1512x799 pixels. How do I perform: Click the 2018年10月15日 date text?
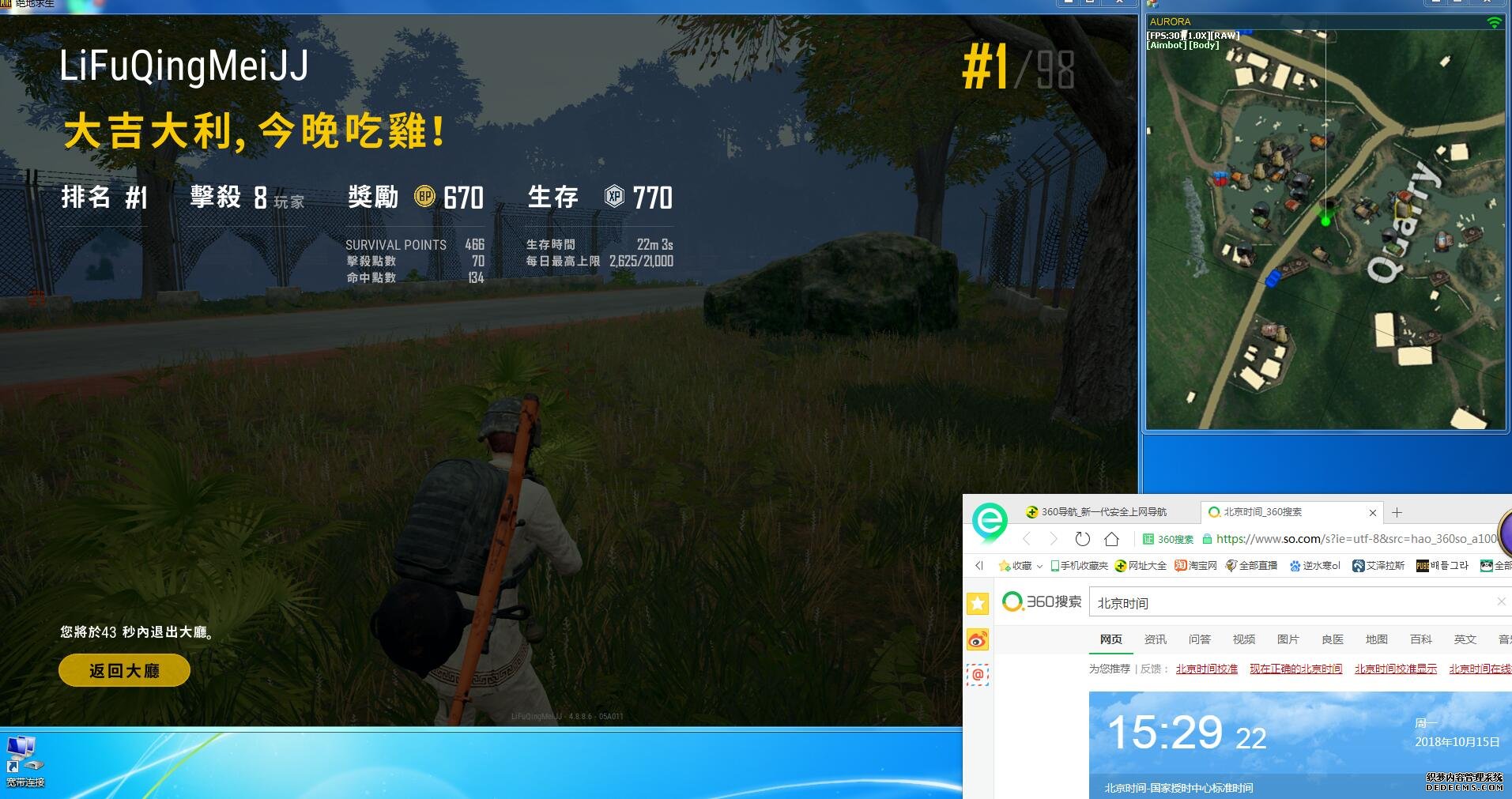click(1457, 741)
